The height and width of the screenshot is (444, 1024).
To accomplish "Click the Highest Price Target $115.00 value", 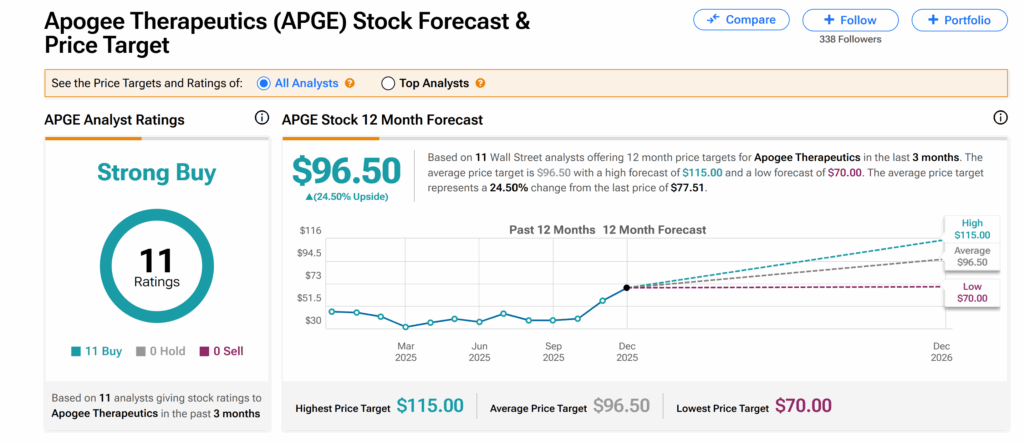I will coord(430,406).
